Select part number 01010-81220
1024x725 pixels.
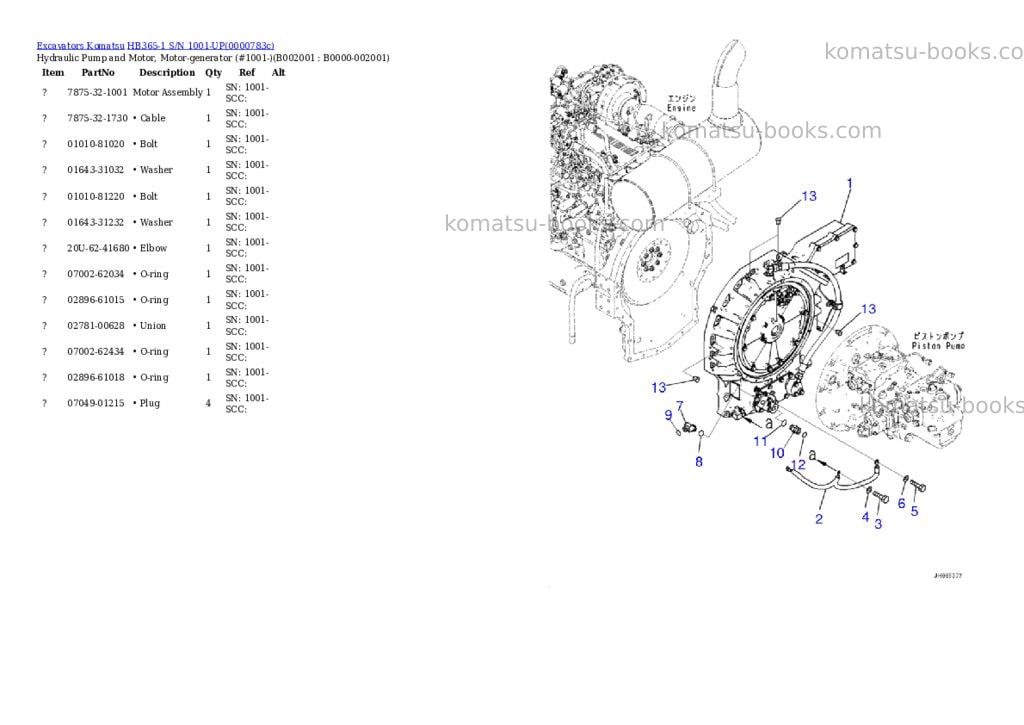pyautogui.click(x=95, y=197)
